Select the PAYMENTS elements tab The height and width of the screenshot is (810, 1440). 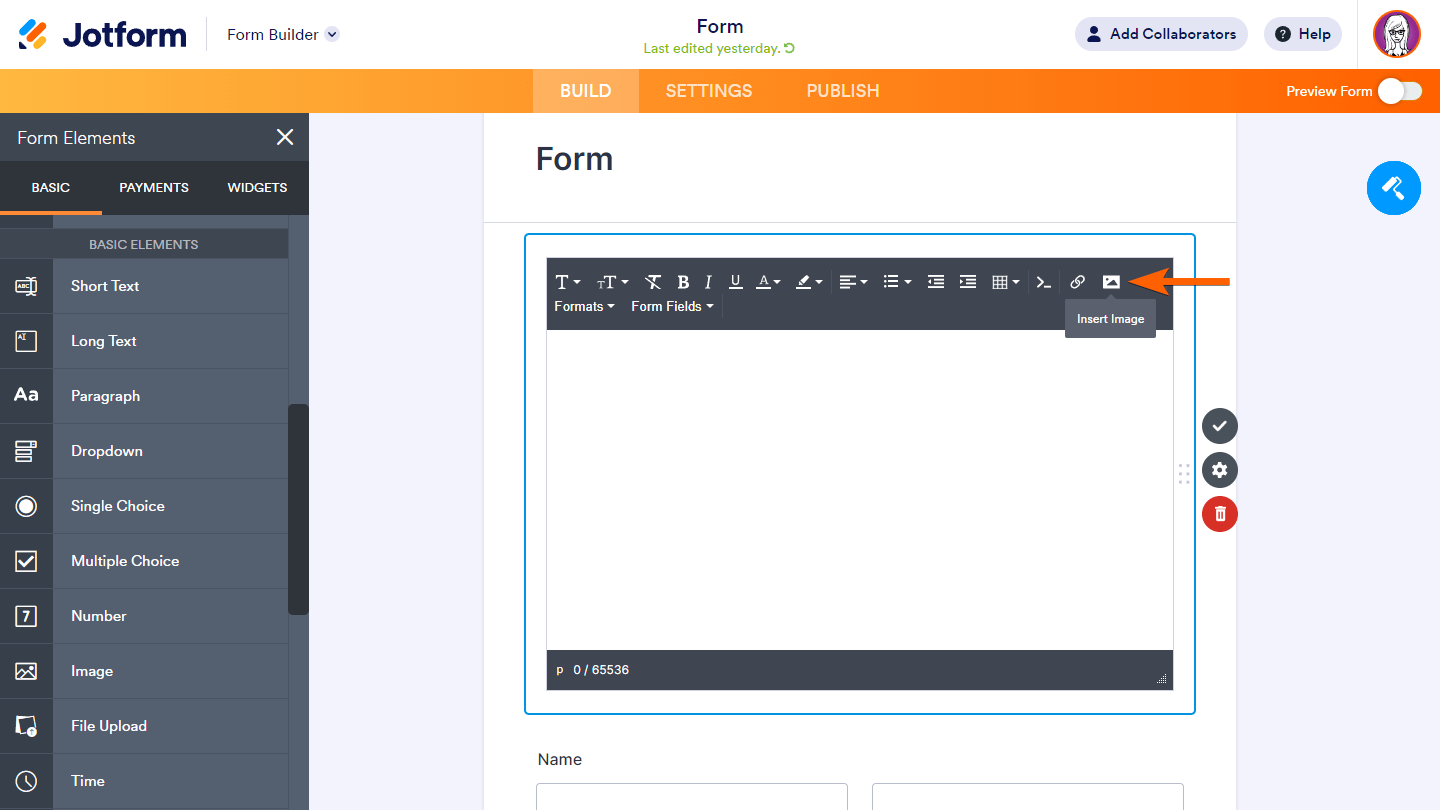(x=154, y=187)
